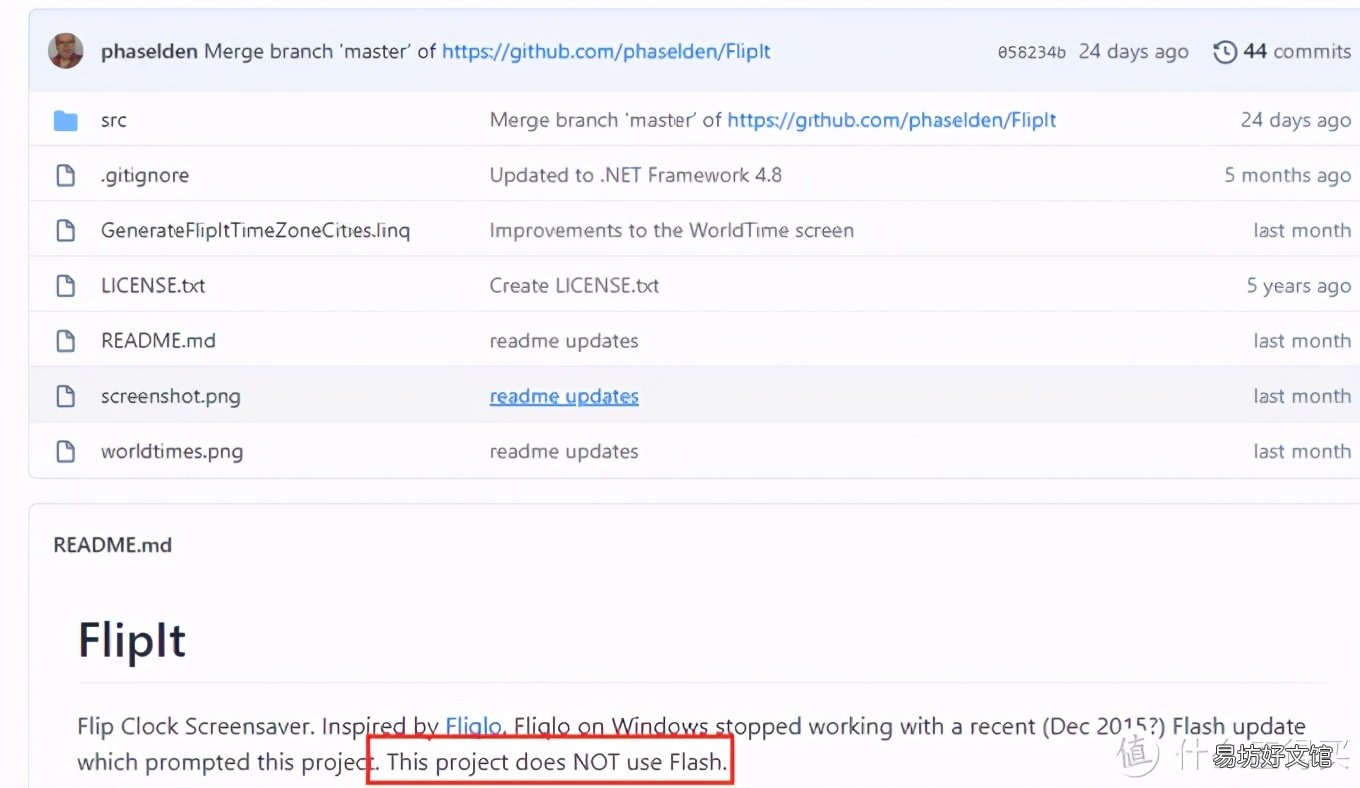Click the LICENSE.txt file icon

pos(66,286)
